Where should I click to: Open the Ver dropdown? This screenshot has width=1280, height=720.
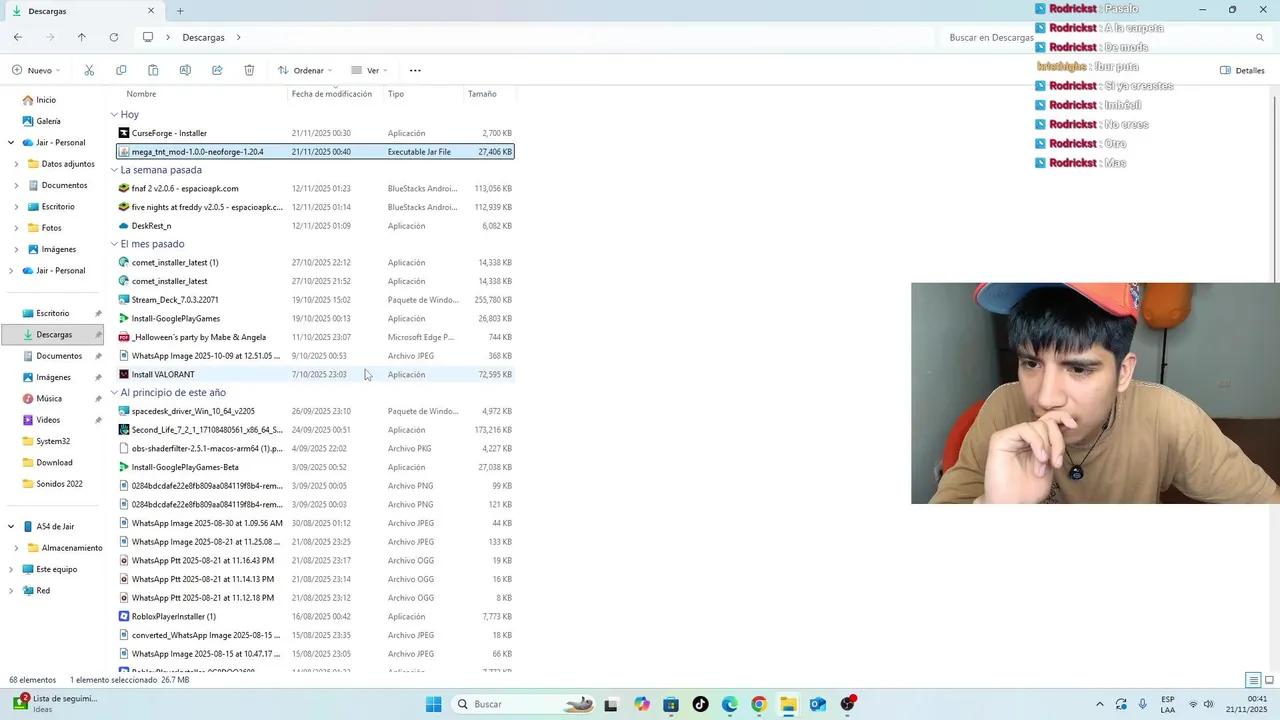(369, 70)
